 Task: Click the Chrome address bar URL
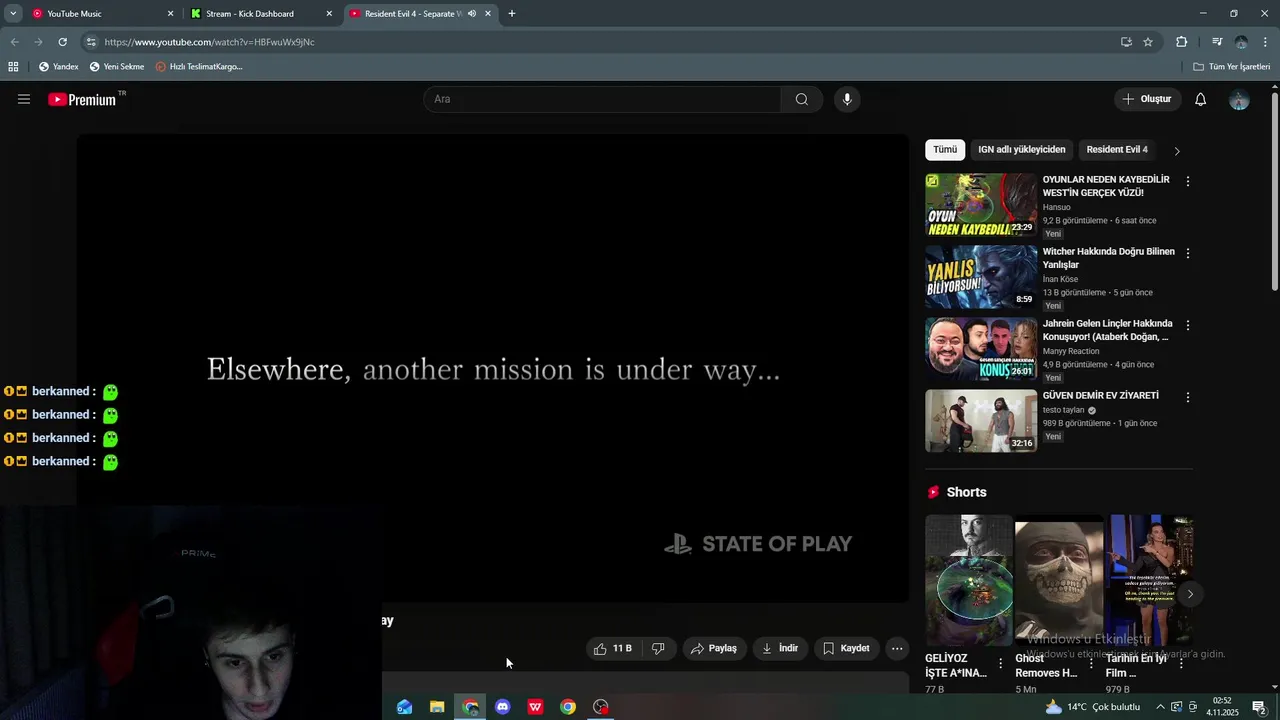210,42
